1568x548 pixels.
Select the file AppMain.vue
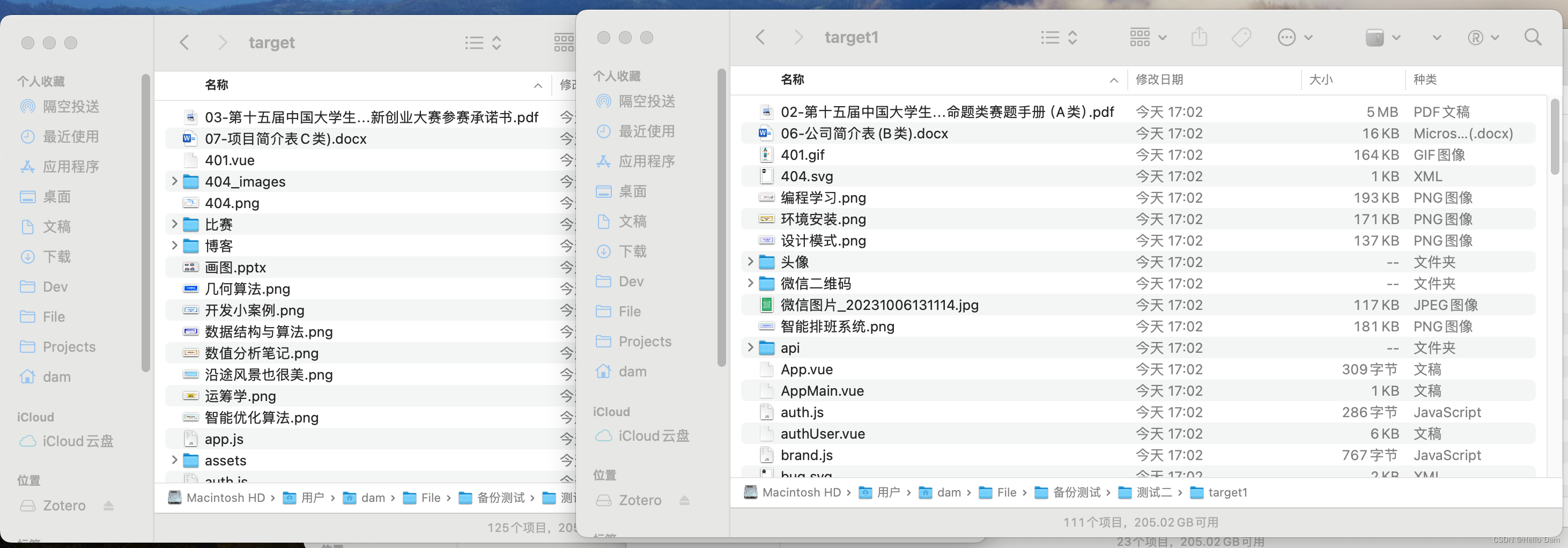click(x=1137, y=391)
